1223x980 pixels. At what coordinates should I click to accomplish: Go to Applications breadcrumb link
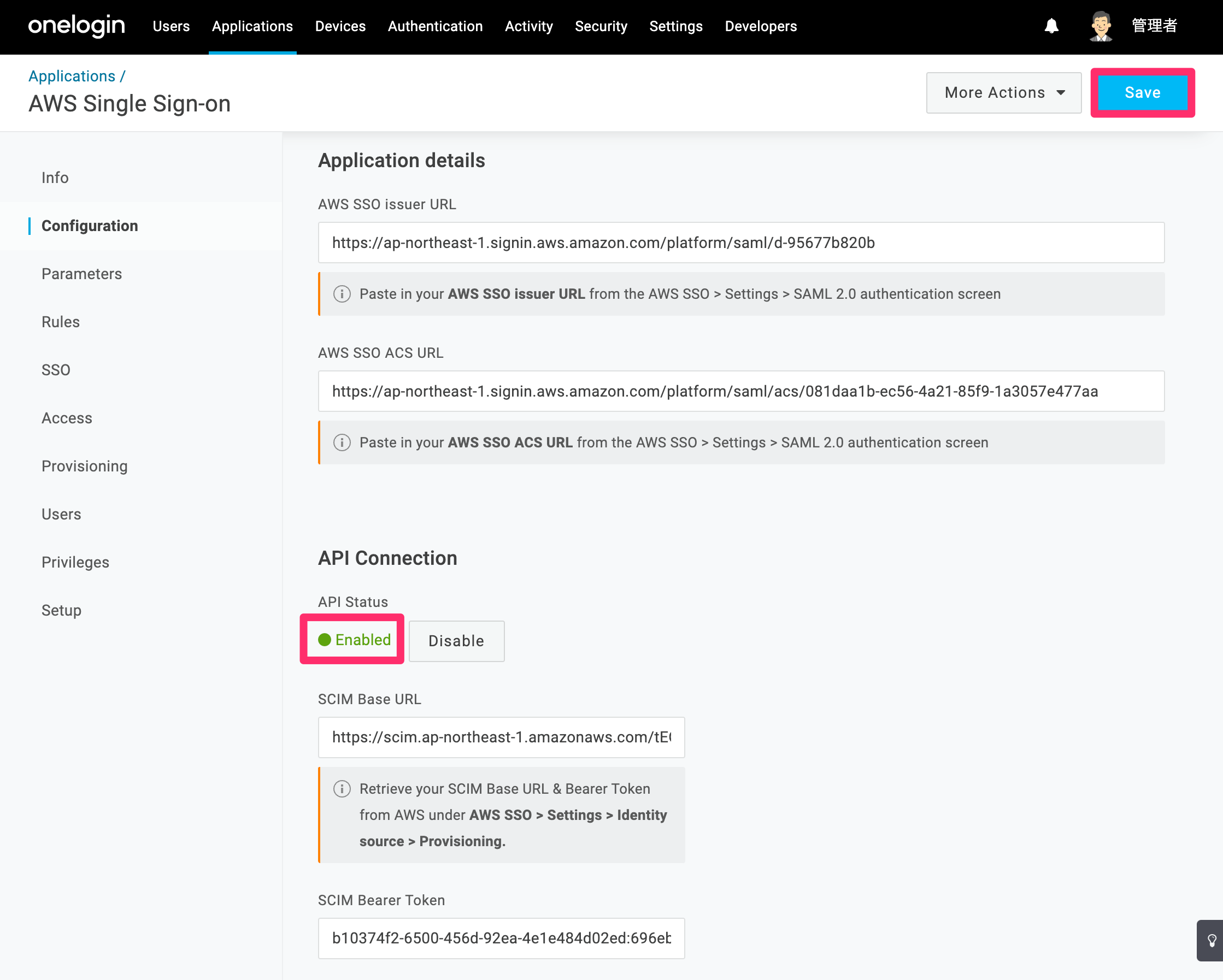coord(72,76)
